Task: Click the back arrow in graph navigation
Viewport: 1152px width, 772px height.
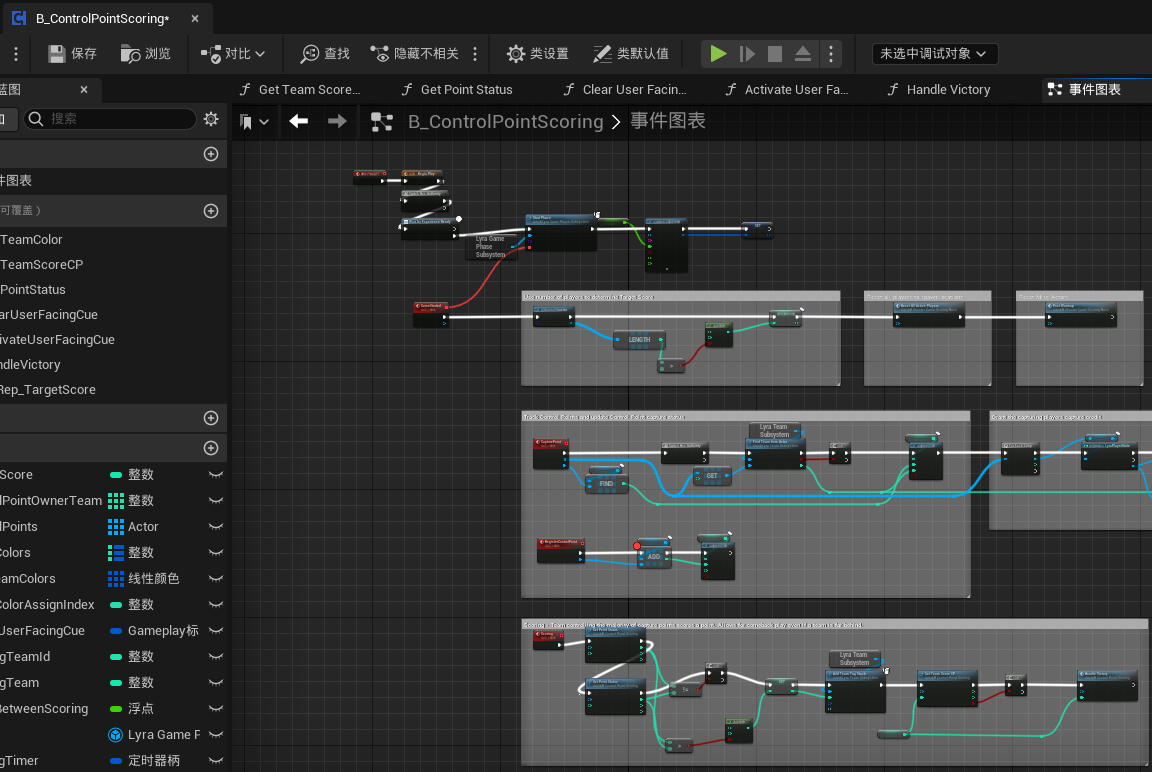Action: pyautogui.click(x=298, y=121)
